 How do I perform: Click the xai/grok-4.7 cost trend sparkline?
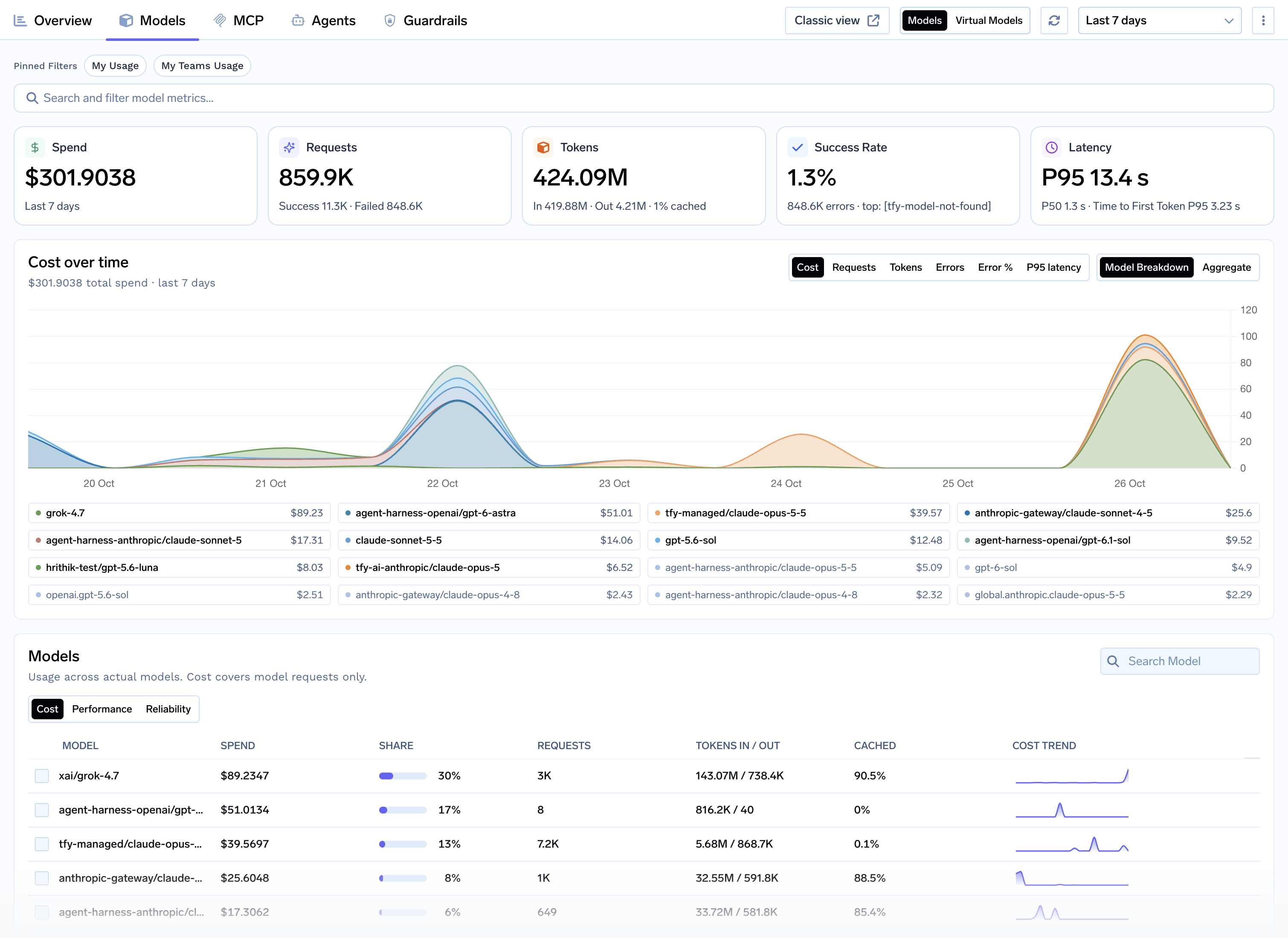(x=1072, y=776)
